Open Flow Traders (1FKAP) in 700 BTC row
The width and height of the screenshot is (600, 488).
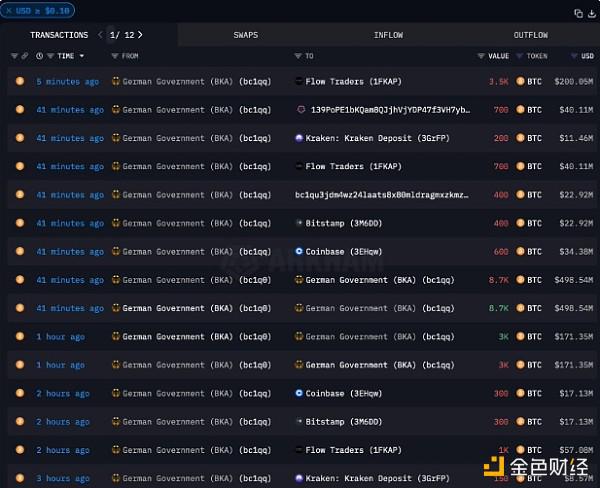coord(353,166)
